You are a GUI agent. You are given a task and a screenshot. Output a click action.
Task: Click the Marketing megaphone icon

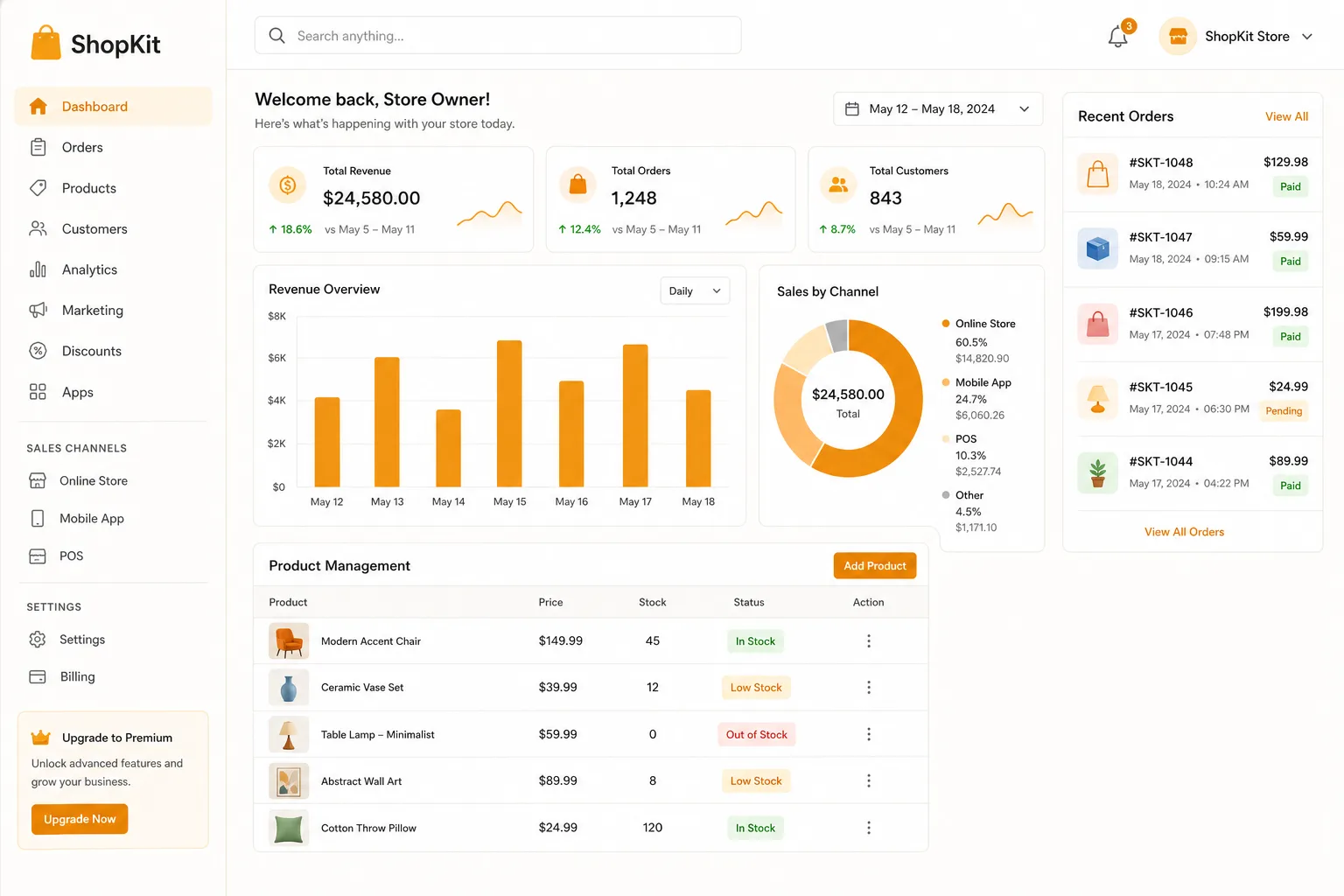click(38, 310)
